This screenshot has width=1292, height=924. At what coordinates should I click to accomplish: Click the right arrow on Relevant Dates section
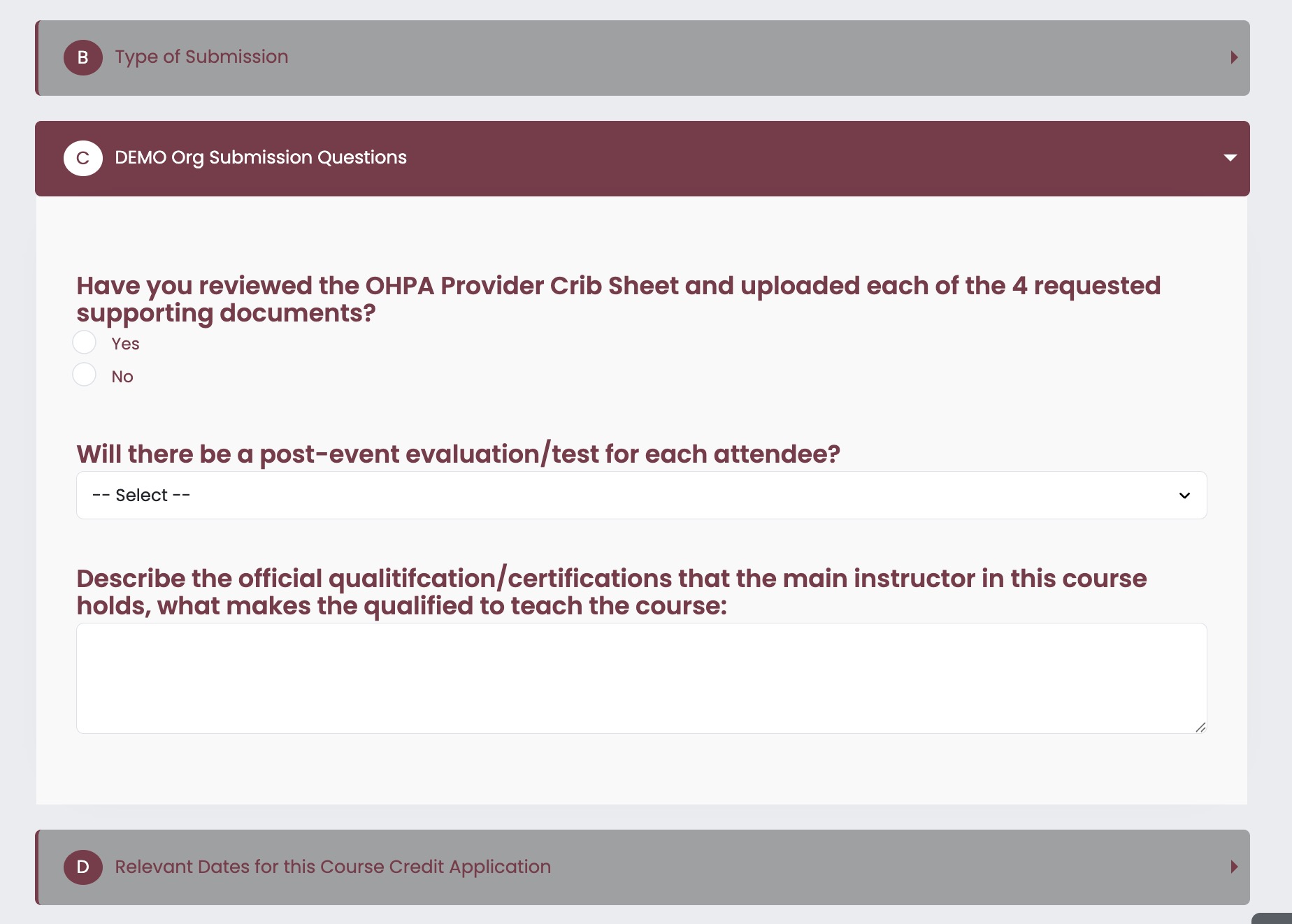click(1234, 867)
